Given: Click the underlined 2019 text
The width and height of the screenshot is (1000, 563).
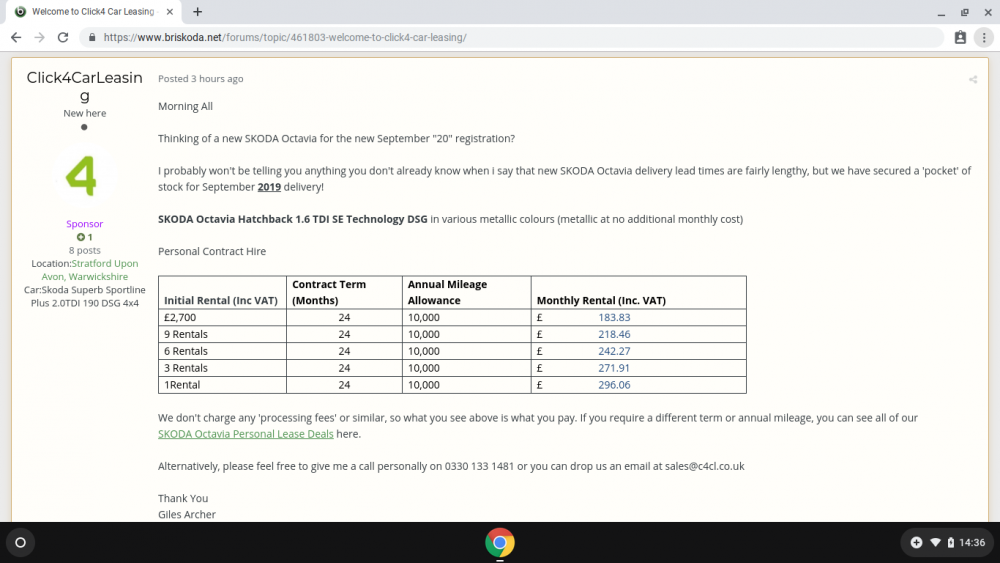Looking at the screenshot, I should [x=269, y=187].
